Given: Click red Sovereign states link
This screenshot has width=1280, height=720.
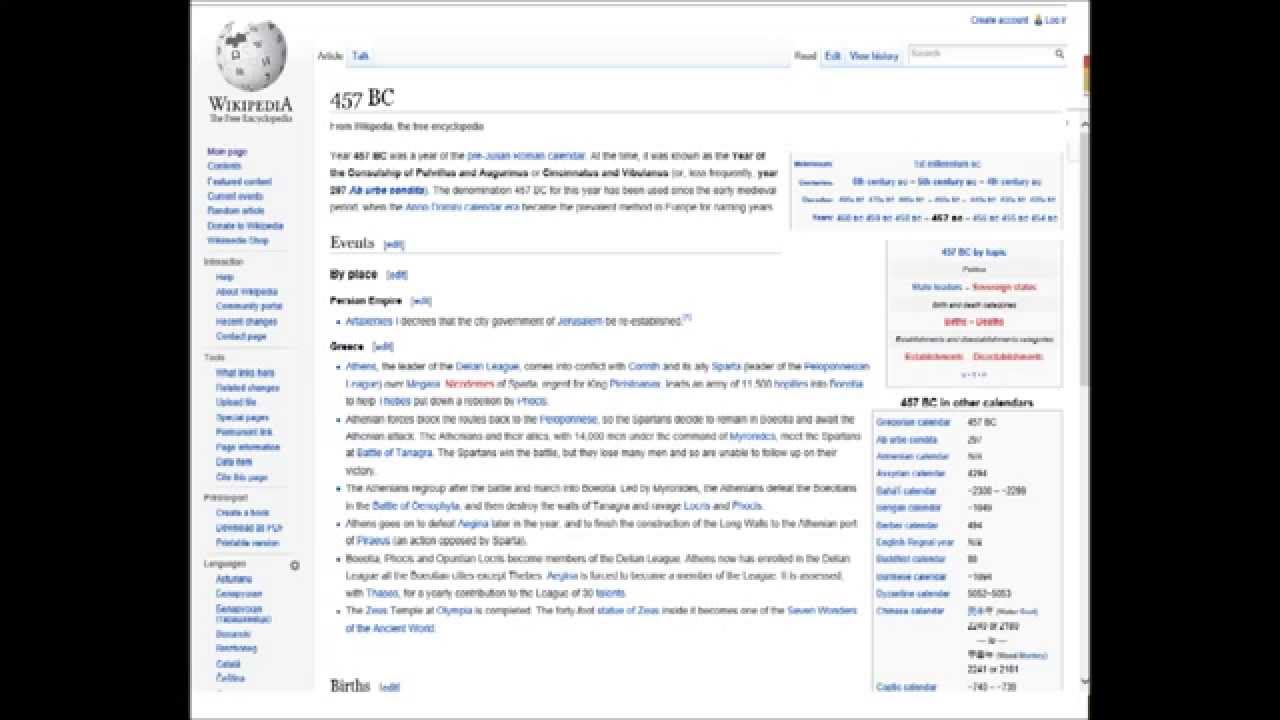Looking at the screenshot, I should coord(1005,288).
